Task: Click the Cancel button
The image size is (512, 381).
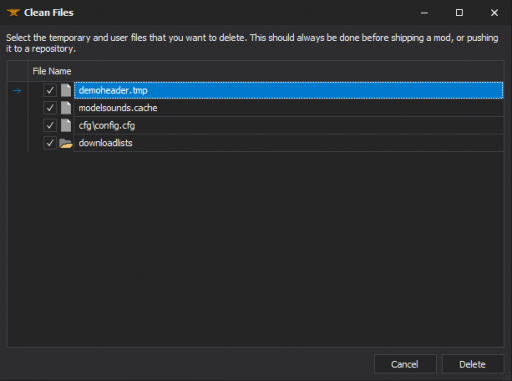Action: 405,364
